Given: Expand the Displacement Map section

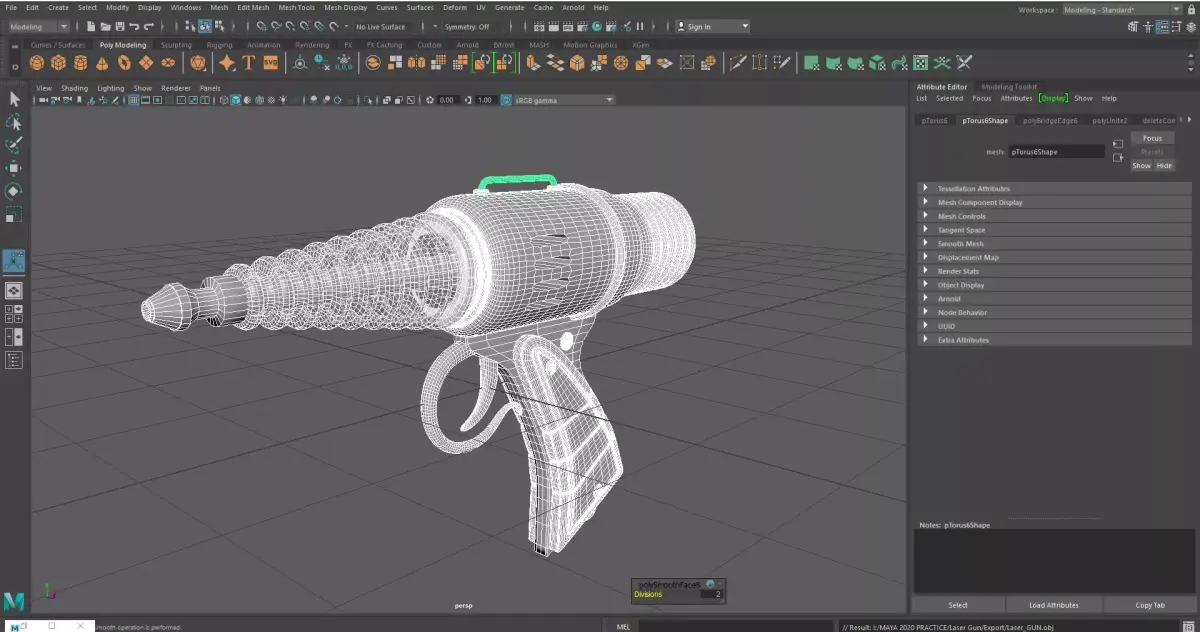Looking at the screenshot, I should (x=1053, y=257).
